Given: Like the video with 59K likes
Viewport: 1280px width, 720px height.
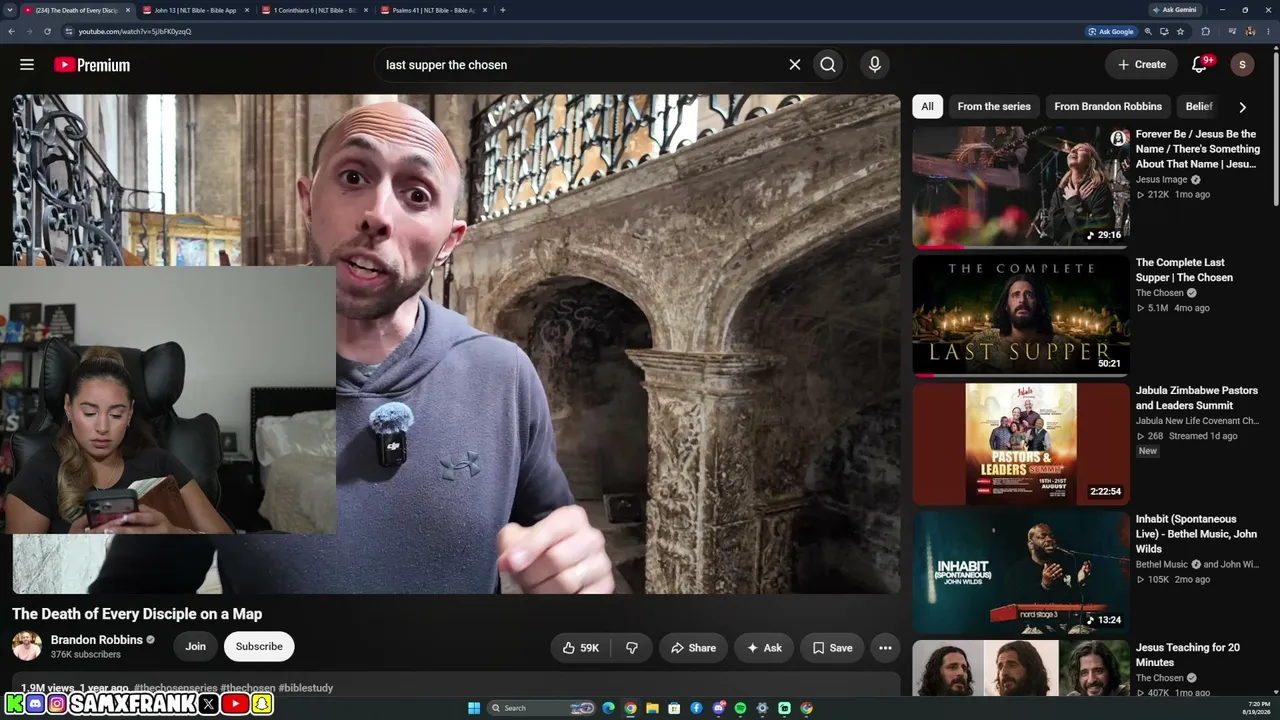Looking at the screenshot, I should point(581,648).
